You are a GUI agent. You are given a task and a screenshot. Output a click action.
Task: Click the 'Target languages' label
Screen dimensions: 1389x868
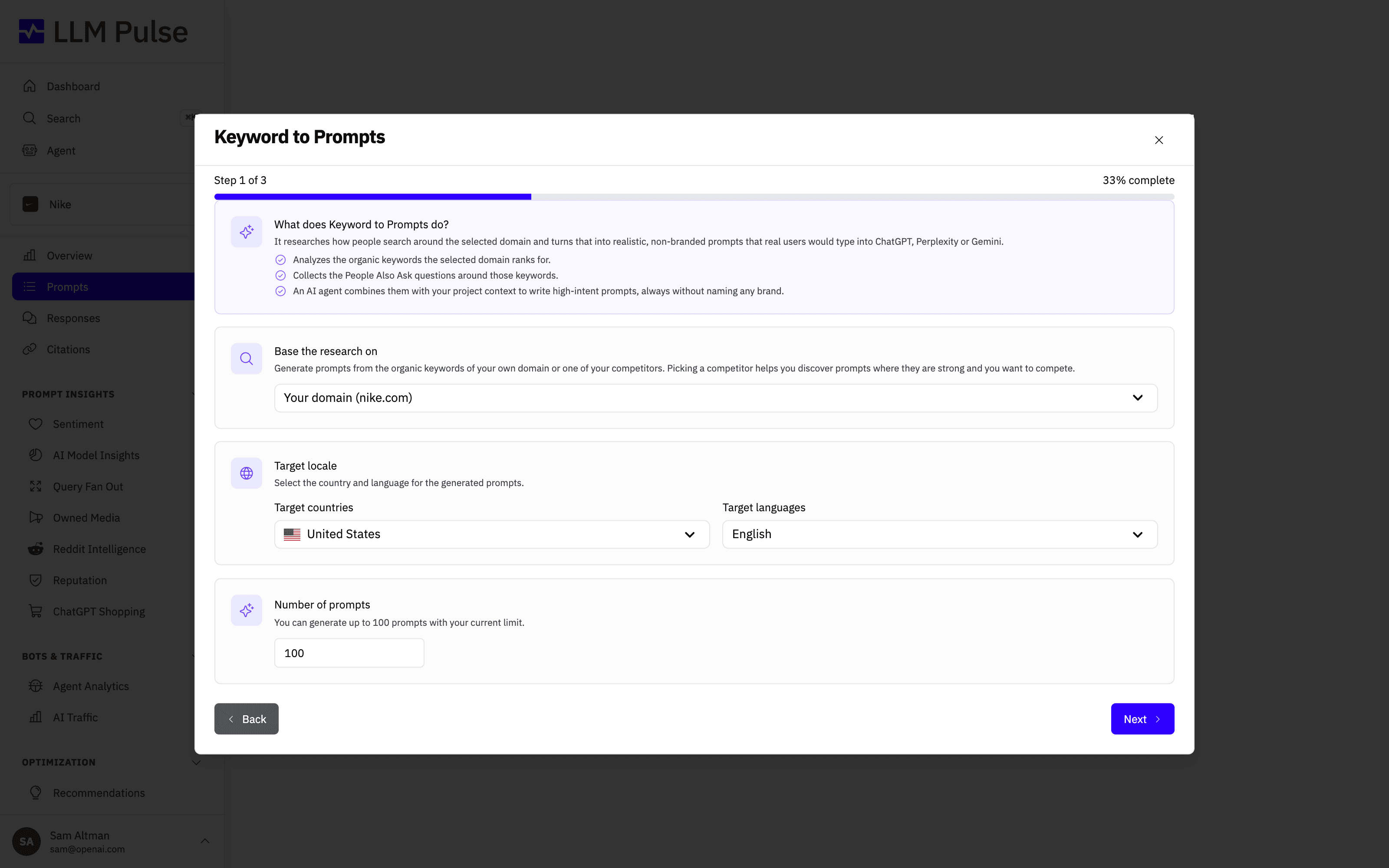click(764, 507)
